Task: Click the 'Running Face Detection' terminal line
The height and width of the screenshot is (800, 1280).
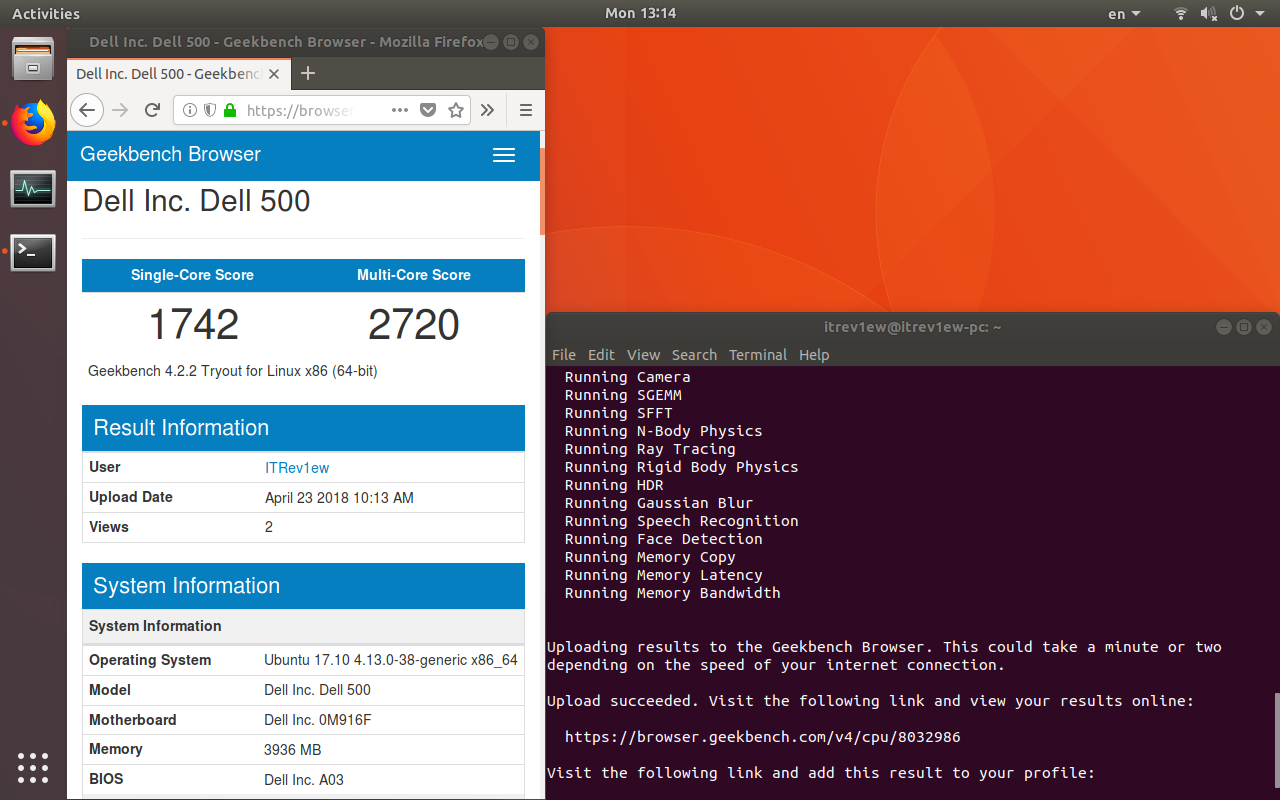Action: point(663,539)
